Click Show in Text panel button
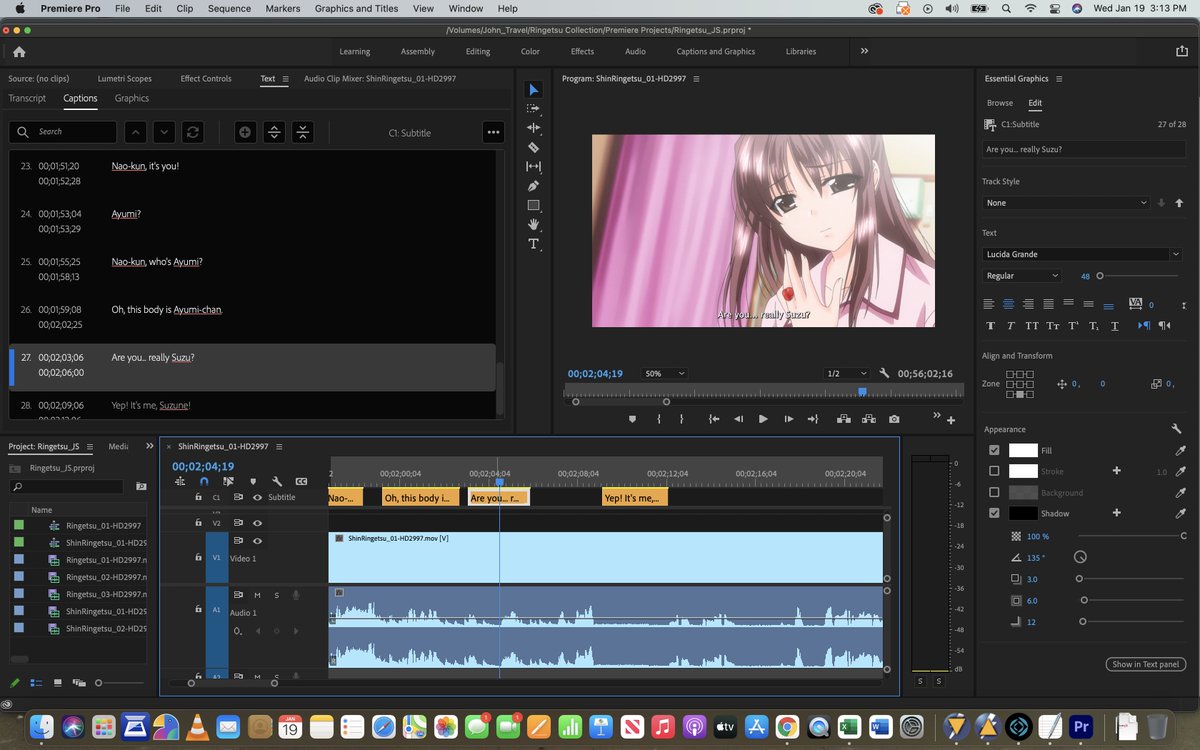Image resolution: width=1200 pixels, height=750 pixels. coord(1146,664)
